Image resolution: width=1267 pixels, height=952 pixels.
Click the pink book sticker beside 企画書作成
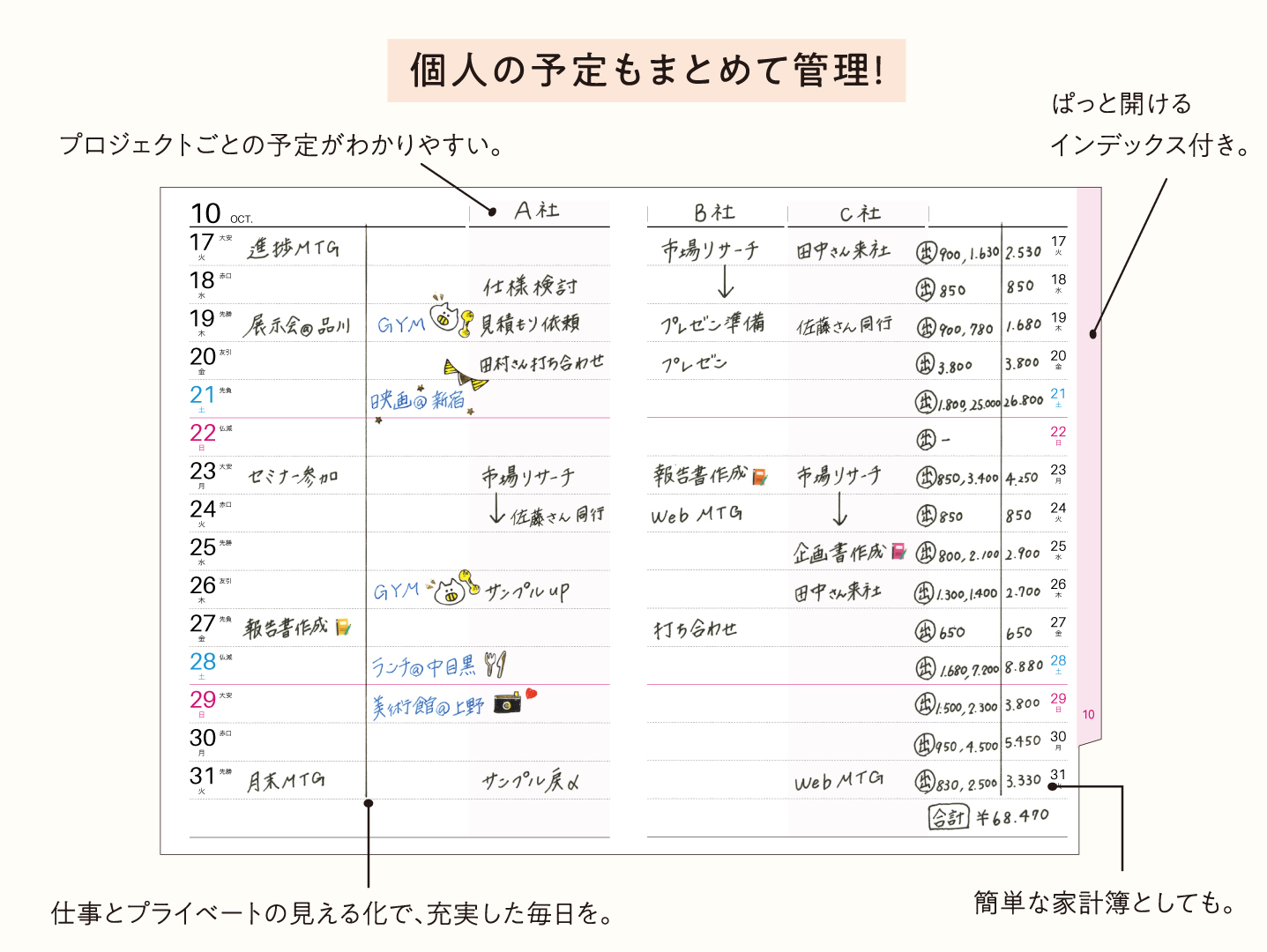click(898, 551)
